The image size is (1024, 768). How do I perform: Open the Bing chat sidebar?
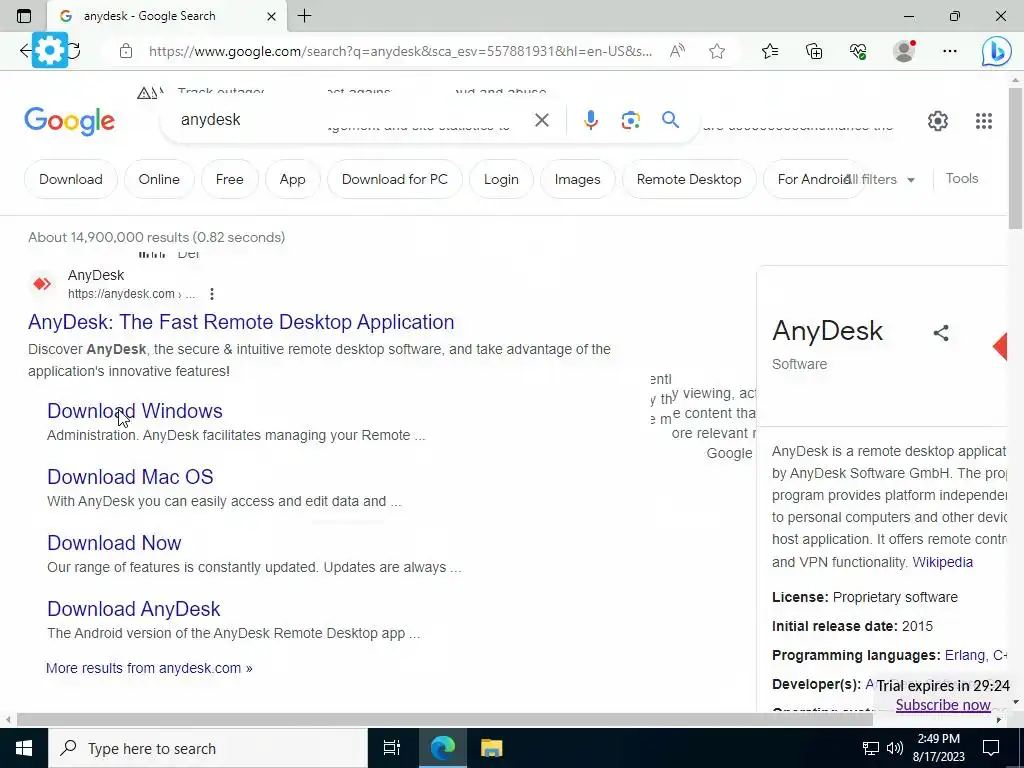coord(997,52)
